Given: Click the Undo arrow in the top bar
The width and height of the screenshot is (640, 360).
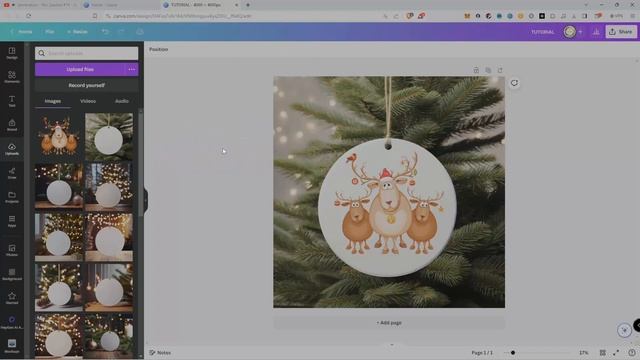Looking at the screenshot, I should pos(105,31).
